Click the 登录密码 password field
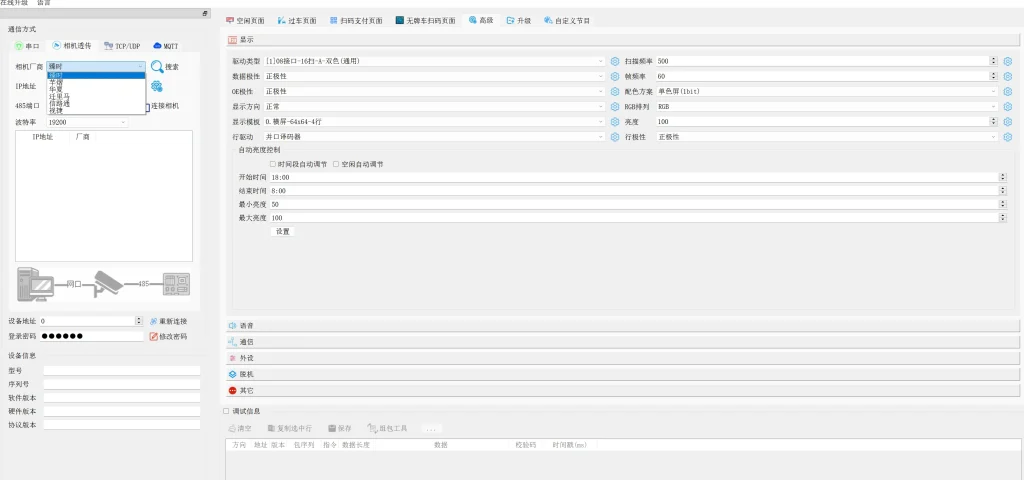The width and height of the screenshot is (1024, 480). 92,336
